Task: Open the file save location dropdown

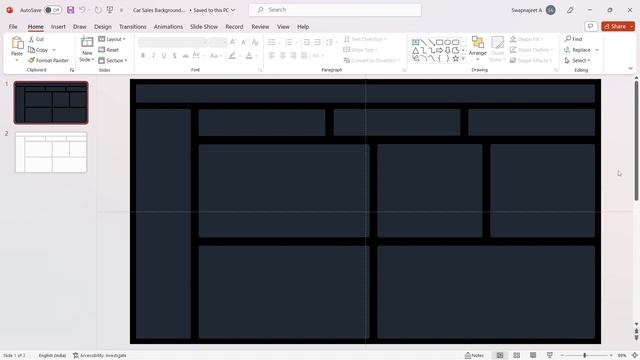Action: (233, 10)
